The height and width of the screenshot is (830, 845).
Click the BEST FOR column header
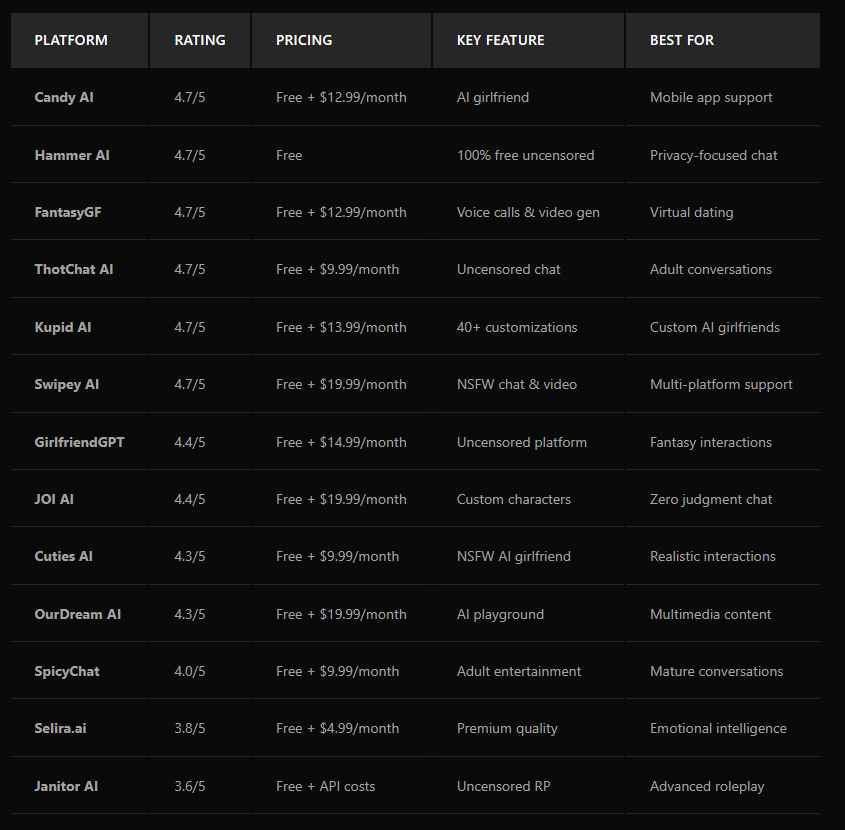pos(682,40)
